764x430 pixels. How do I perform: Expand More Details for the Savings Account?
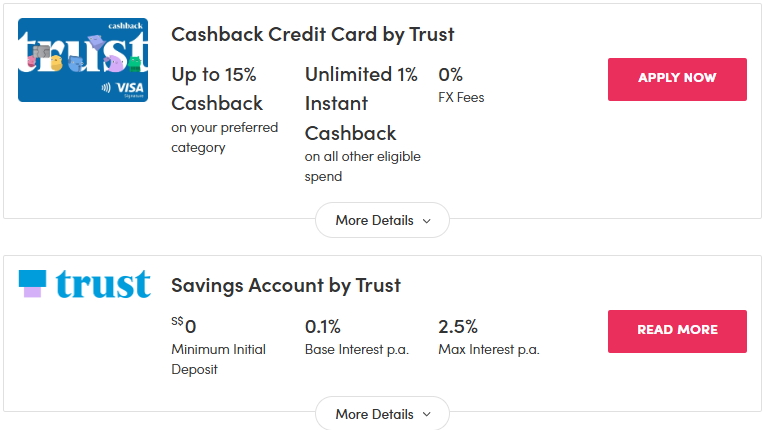point(382,413)
